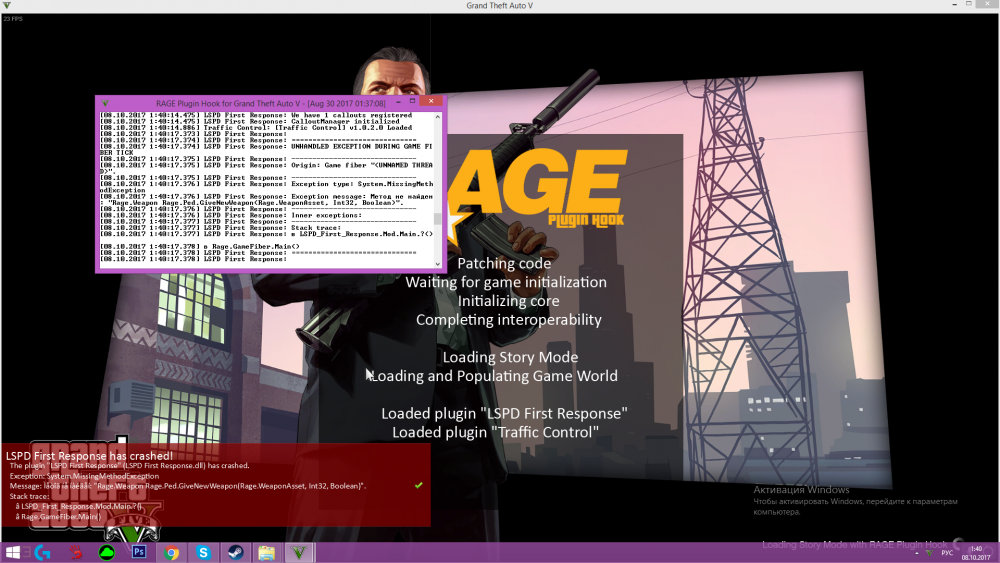This screenshot has height=563, width=1000.
Task: Open File Explorer from the taskbar
Action: (x=267, y=553)
